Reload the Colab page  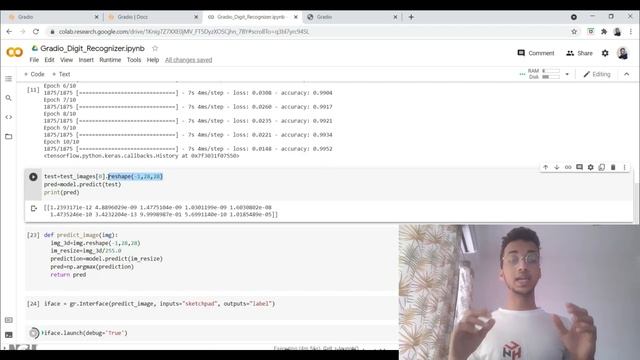36,31
